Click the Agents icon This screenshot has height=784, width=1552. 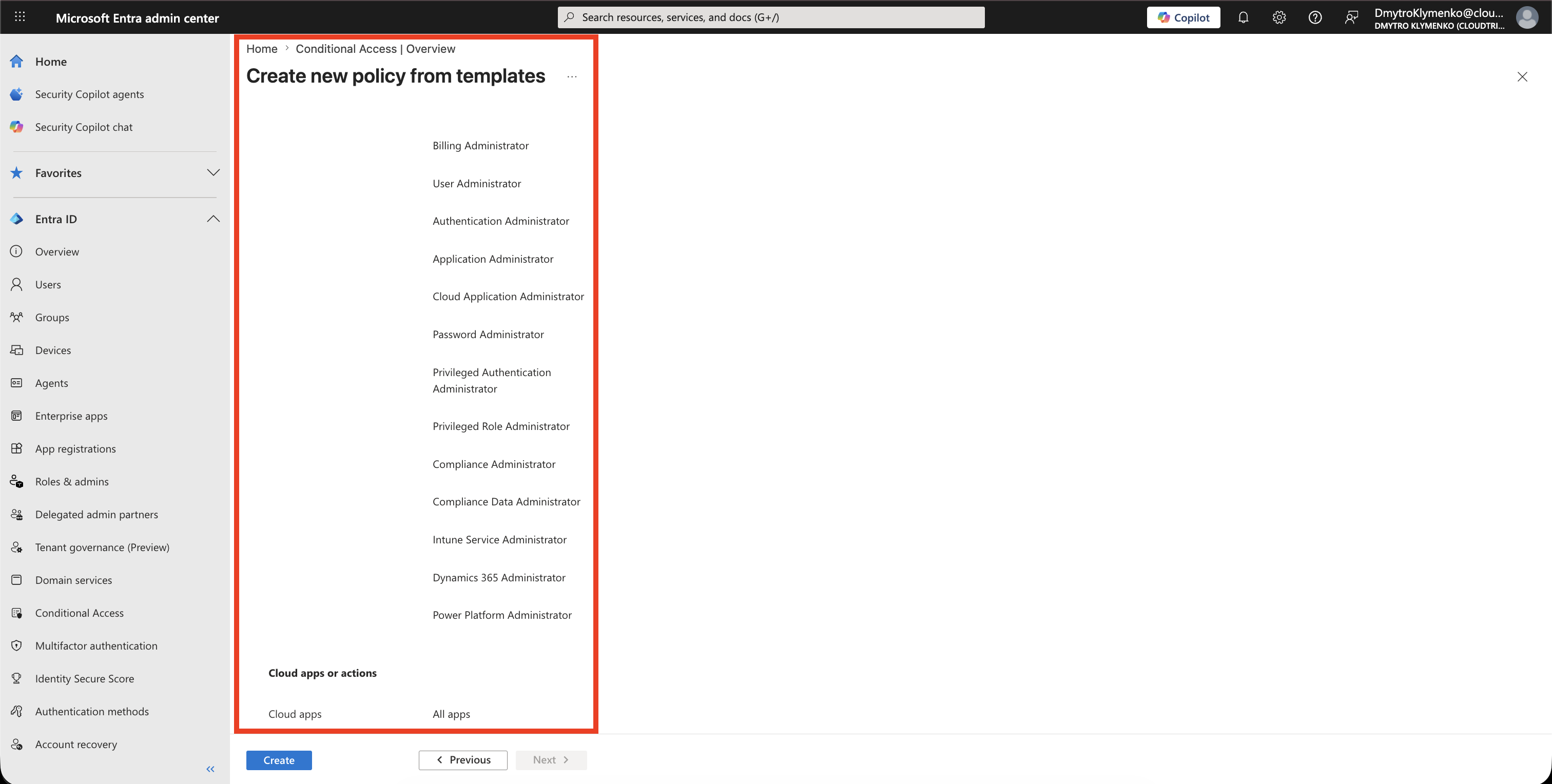(x=16, y=383)
